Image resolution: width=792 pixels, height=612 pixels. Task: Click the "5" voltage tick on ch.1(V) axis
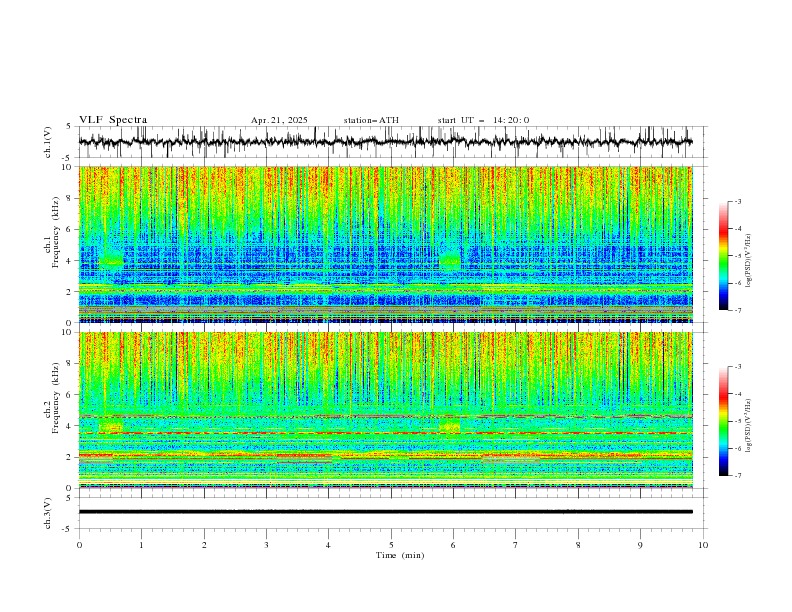coord(69,126)
